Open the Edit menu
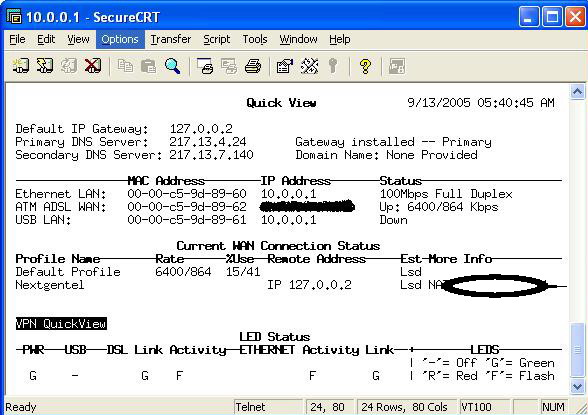This screenshot has width=588, height=415. point(46,39)
